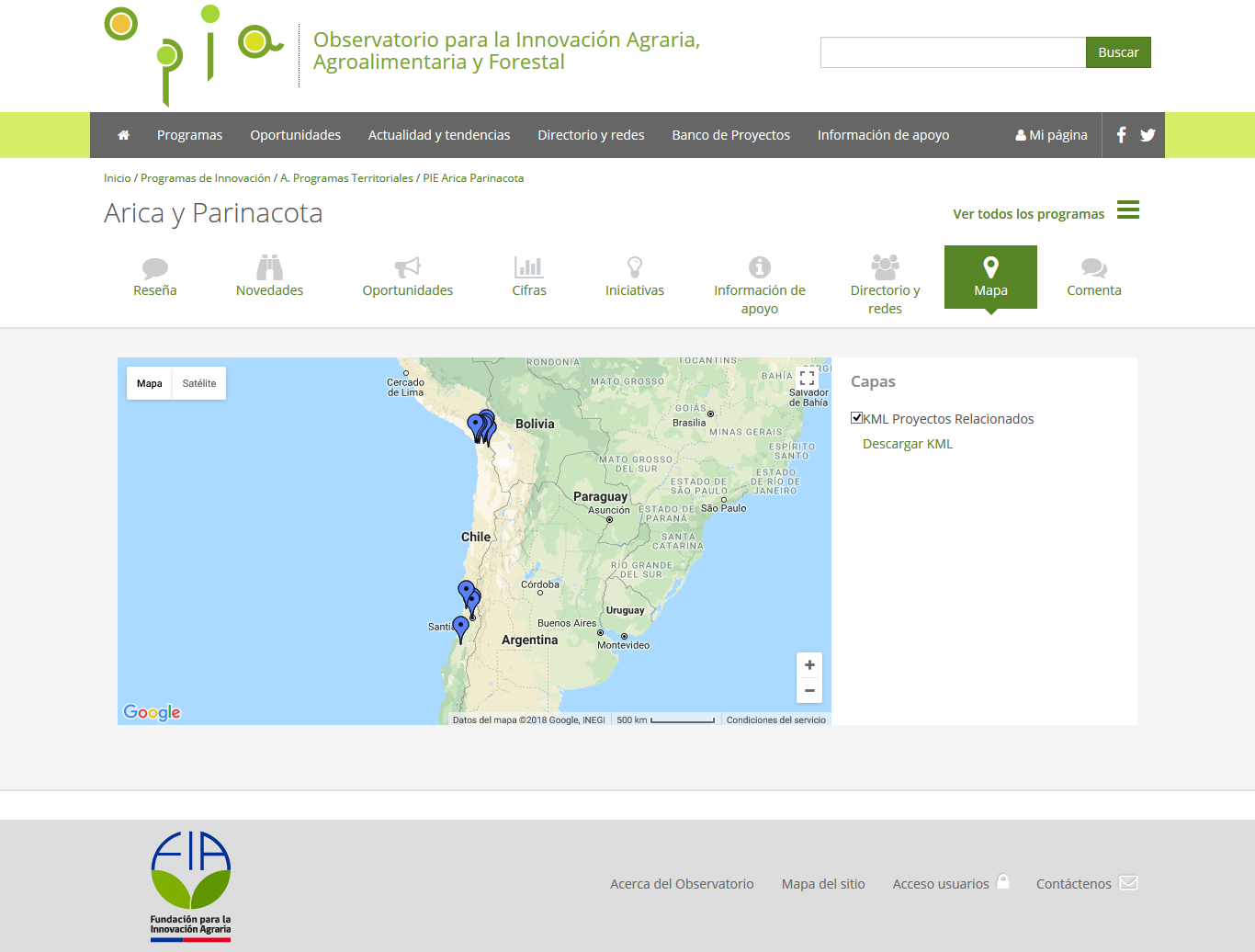Click the FIA foundation logo in footer
This screenshot has width=1255, height=952.
tap(191, 887)
